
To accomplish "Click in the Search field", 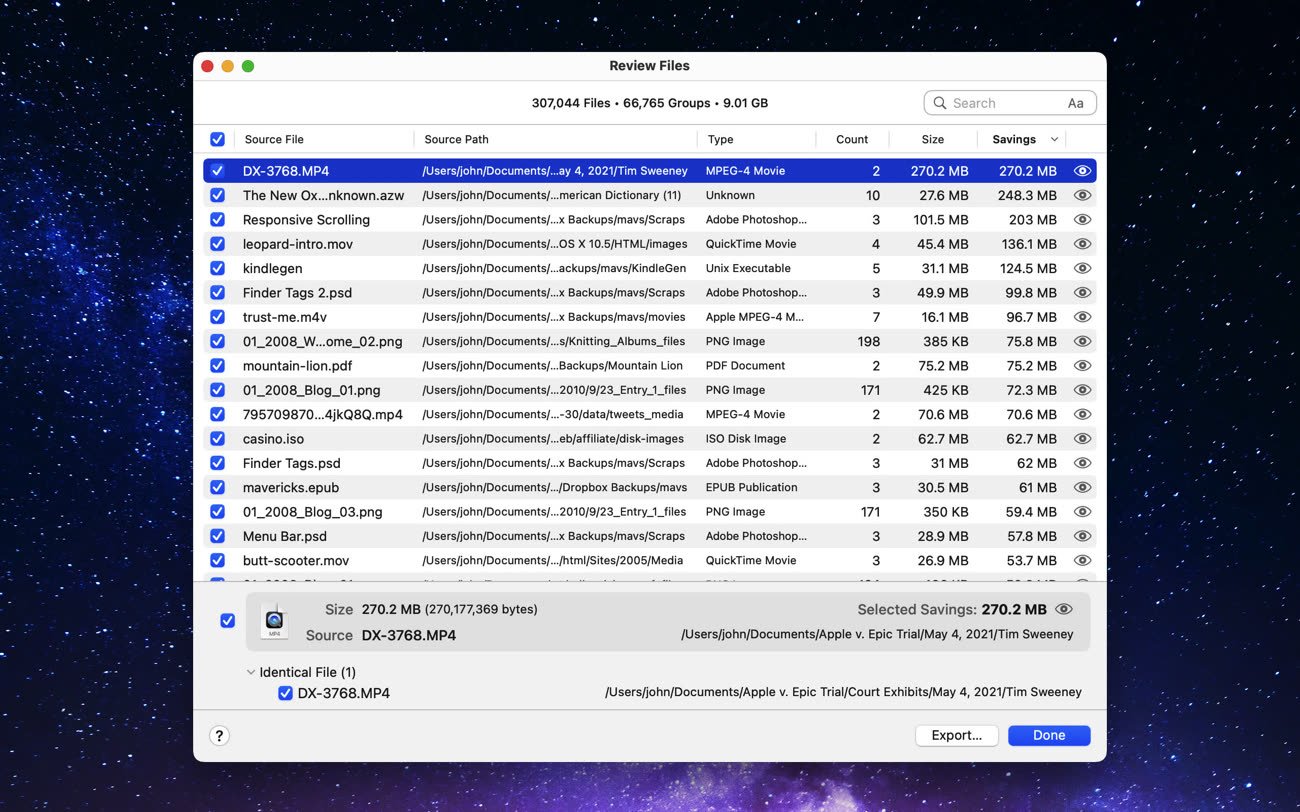I will 1010,103.
